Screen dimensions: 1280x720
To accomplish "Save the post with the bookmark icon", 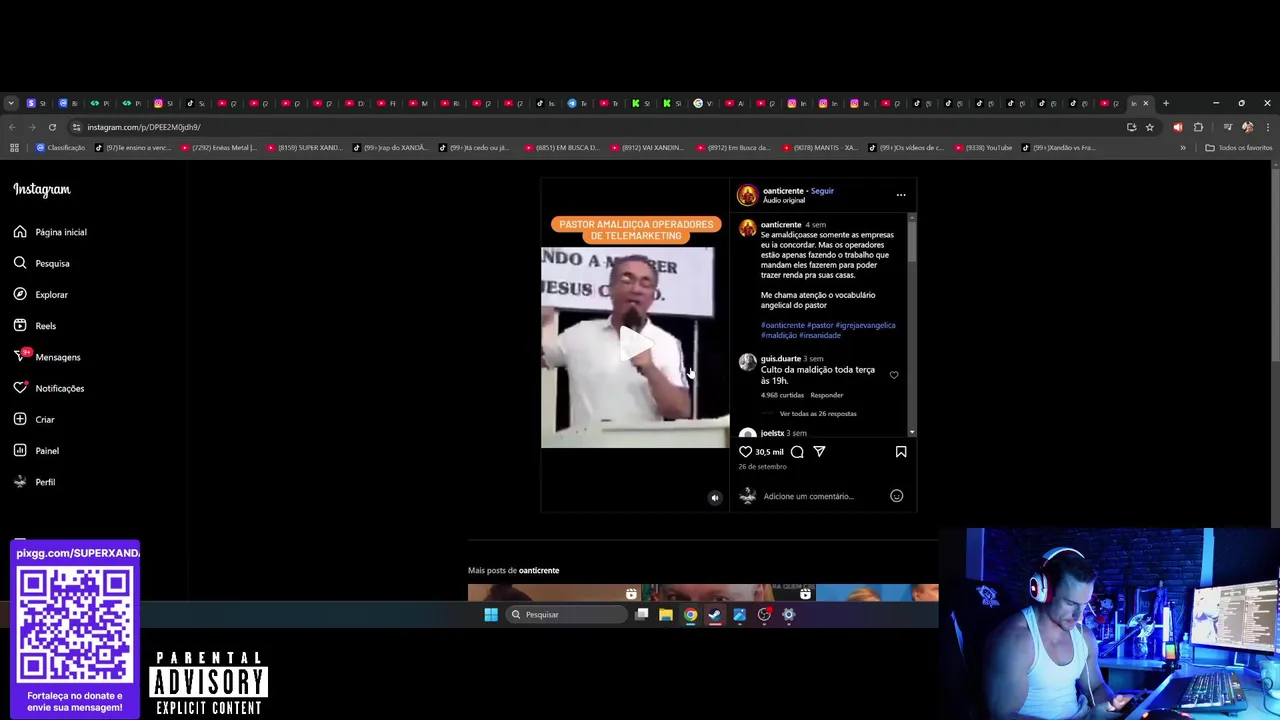I will tap(901, 452).
